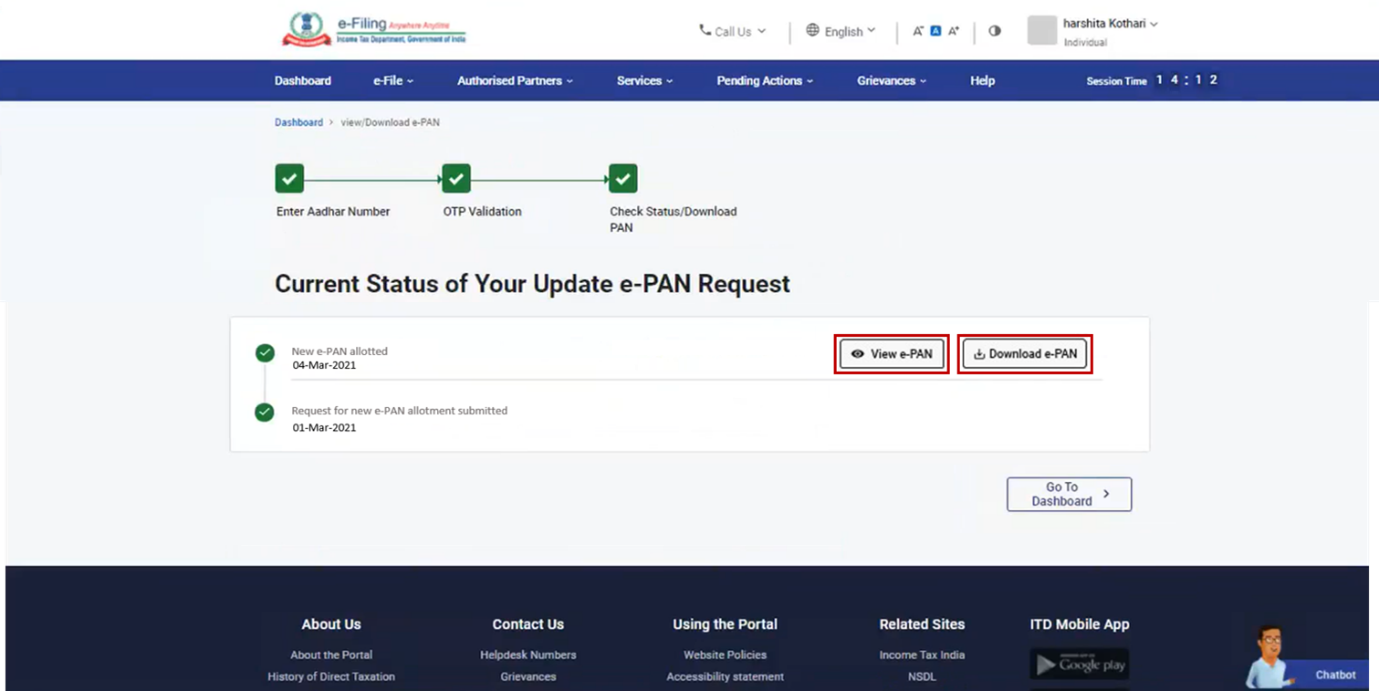Expand the Services menu
1379x691 pixels.
(644, 80)
